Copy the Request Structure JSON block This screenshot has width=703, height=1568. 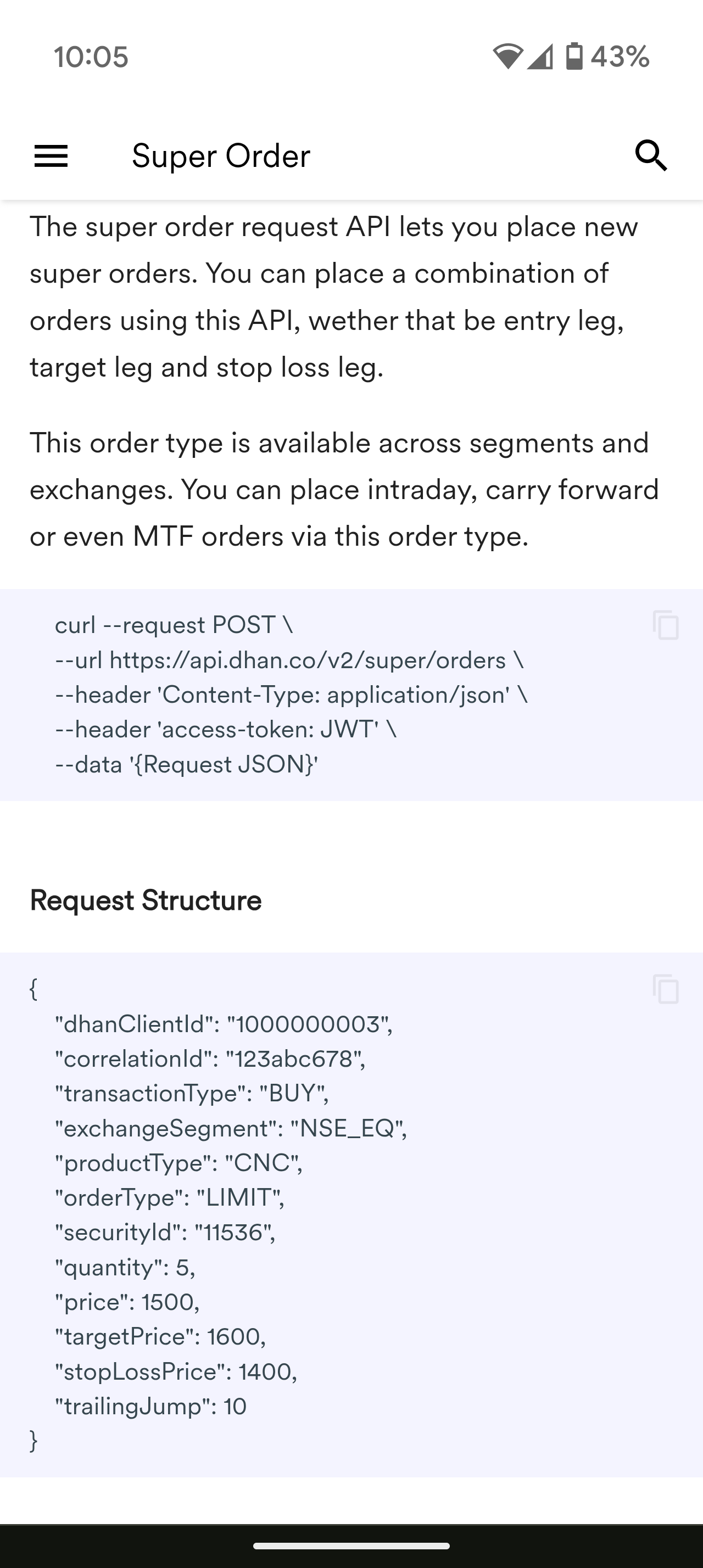(x=665, y=989)
